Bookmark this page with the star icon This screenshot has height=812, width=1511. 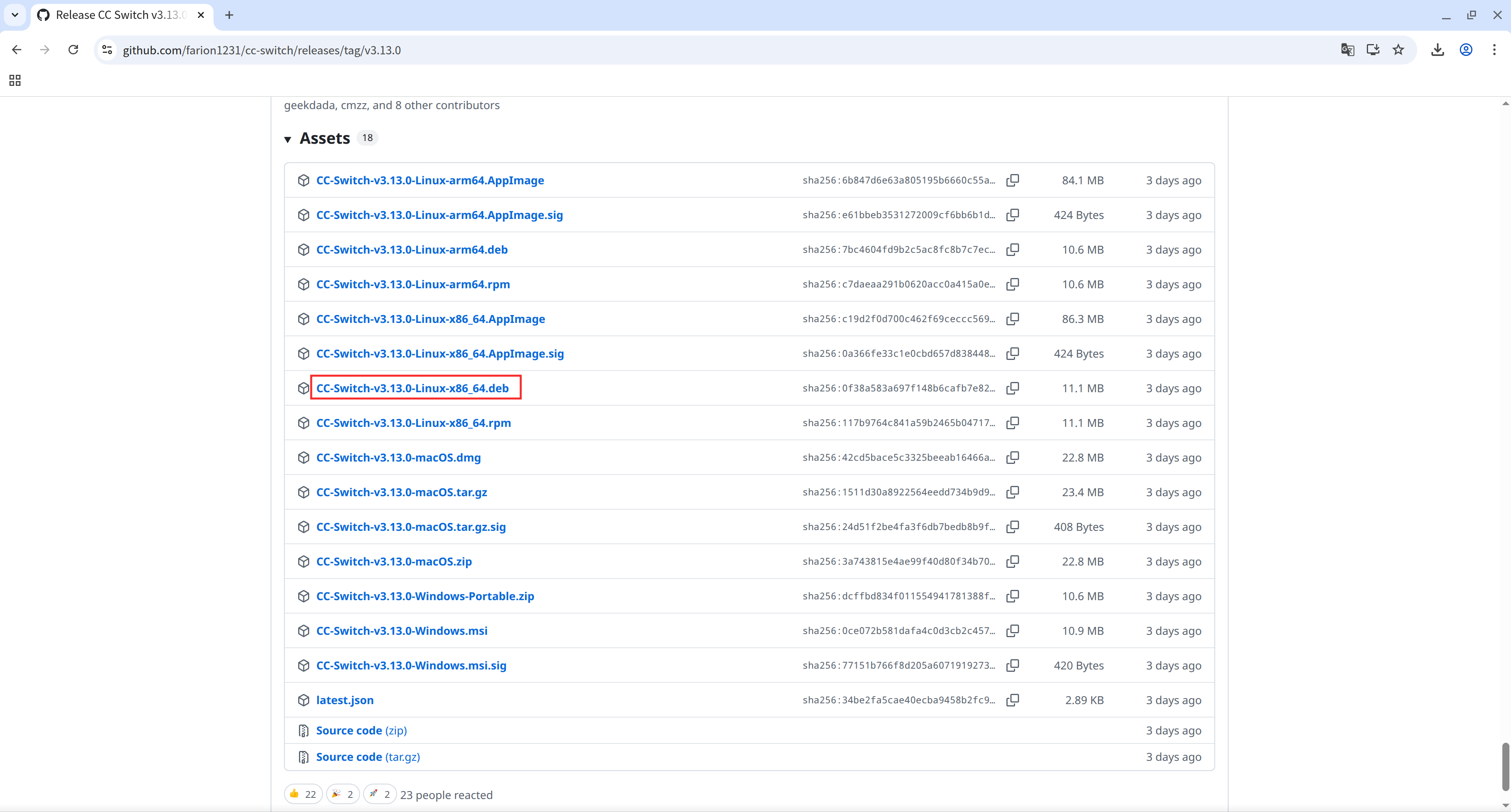1398,50
